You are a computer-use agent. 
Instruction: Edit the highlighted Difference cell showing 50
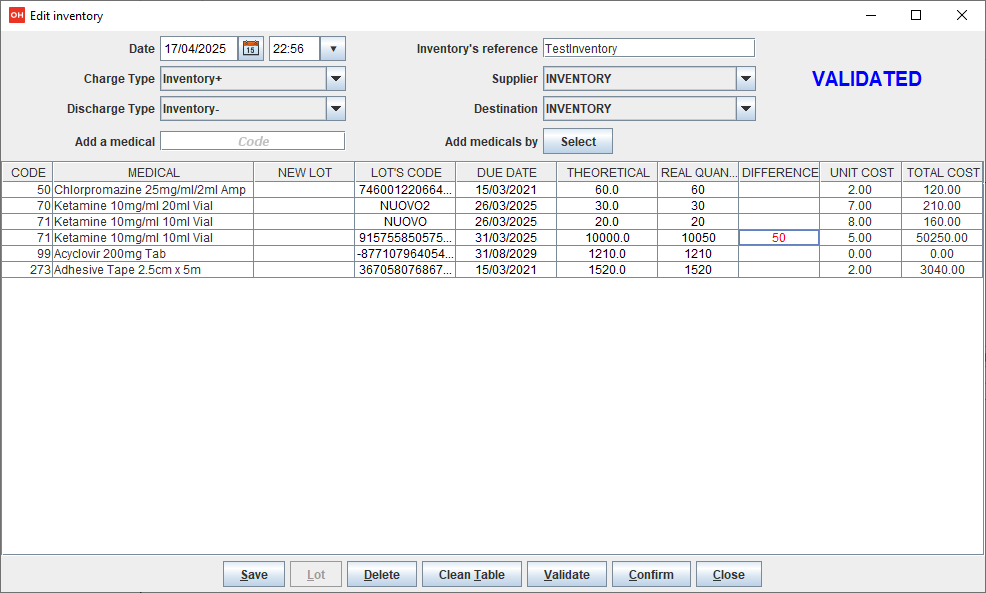pos(779,237)
